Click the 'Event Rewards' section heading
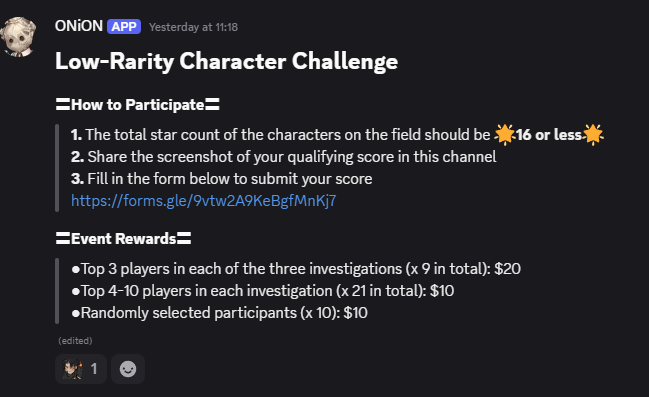649x397 pixels. (123, 238)
